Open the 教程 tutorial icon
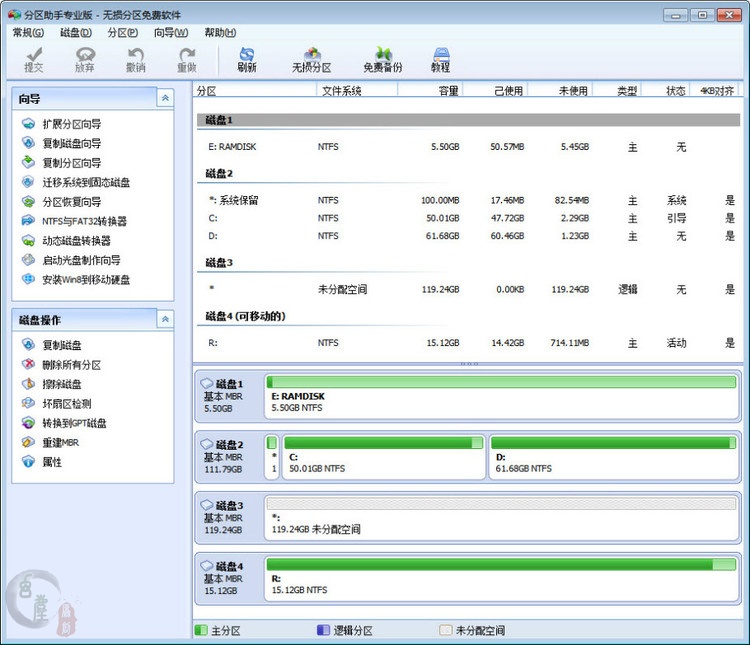This screenshot has width=750, height=645. [441, 59]
